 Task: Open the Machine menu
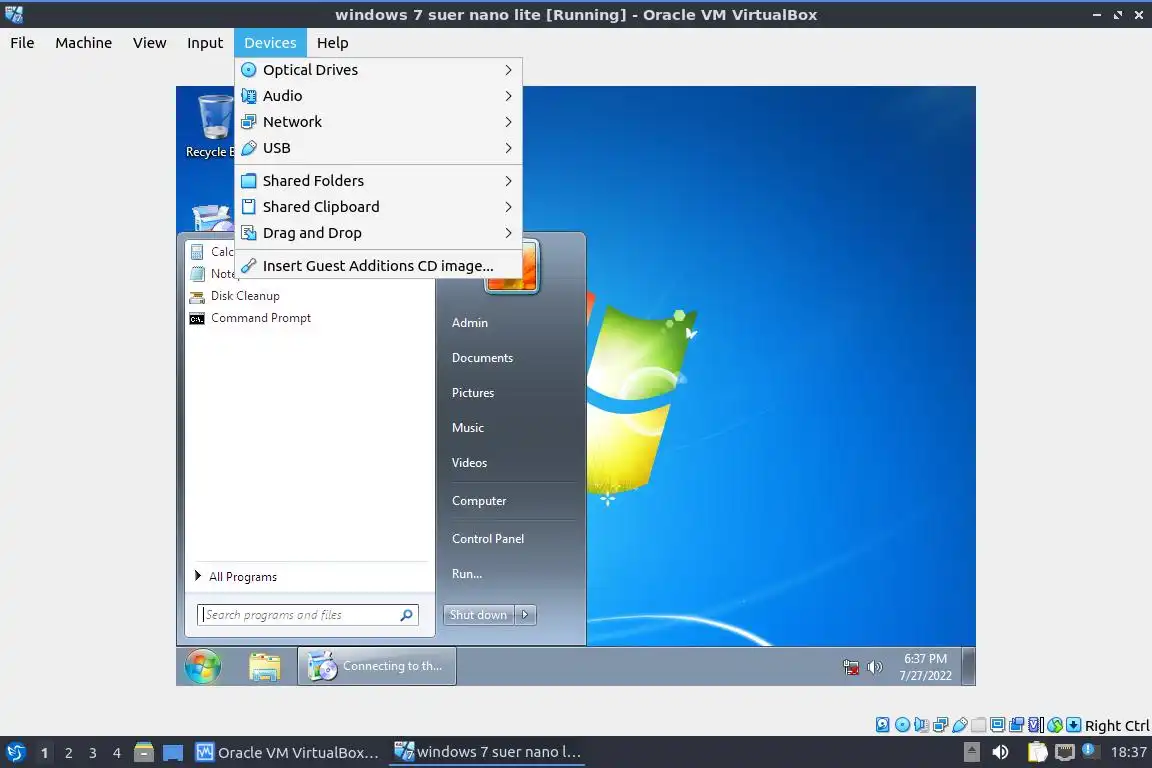coord(84,43)
